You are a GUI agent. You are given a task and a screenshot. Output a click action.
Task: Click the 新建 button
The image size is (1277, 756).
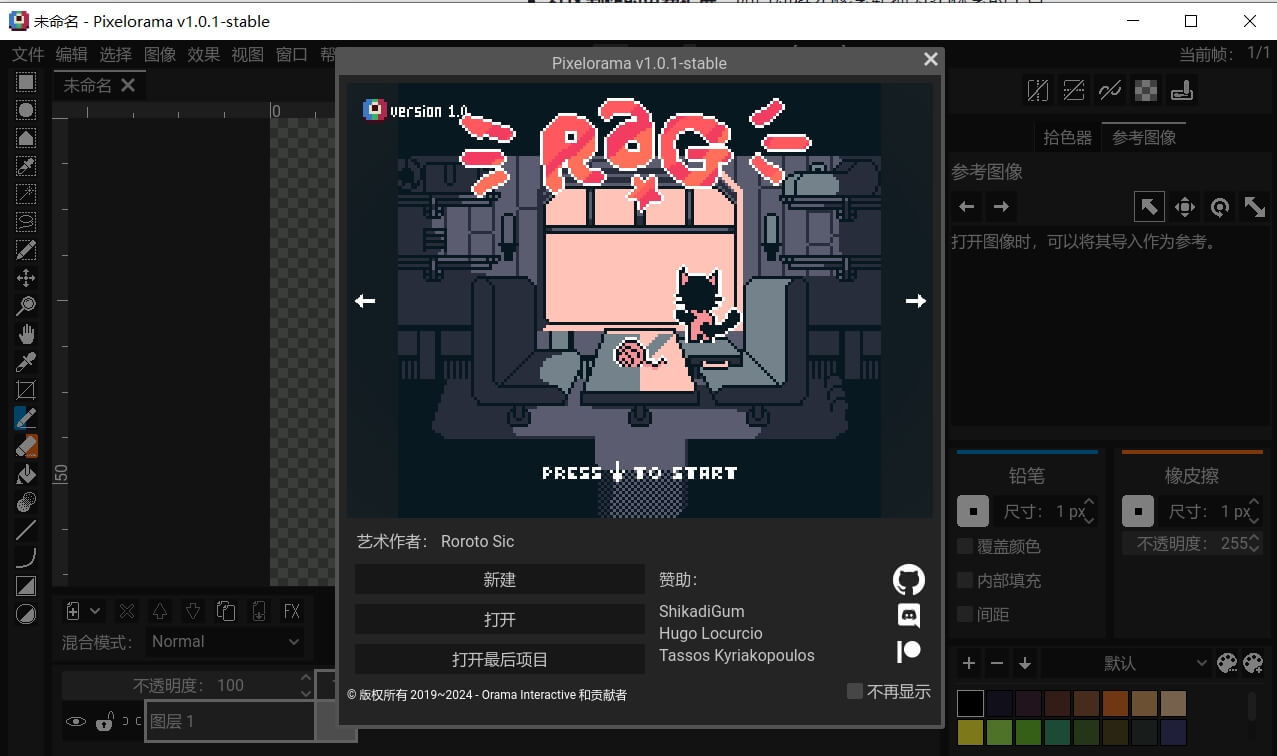[499, 580]
